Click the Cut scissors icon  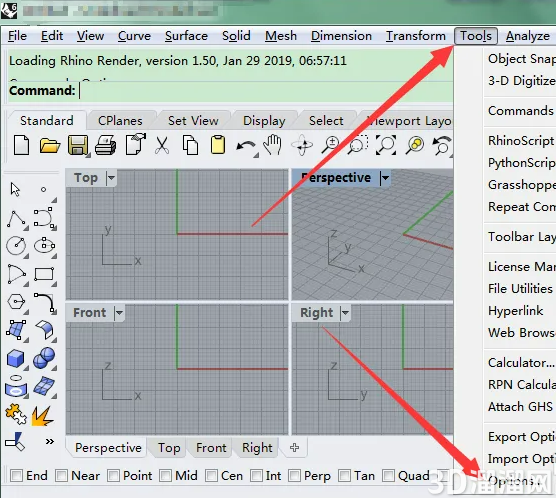point(162,145)
